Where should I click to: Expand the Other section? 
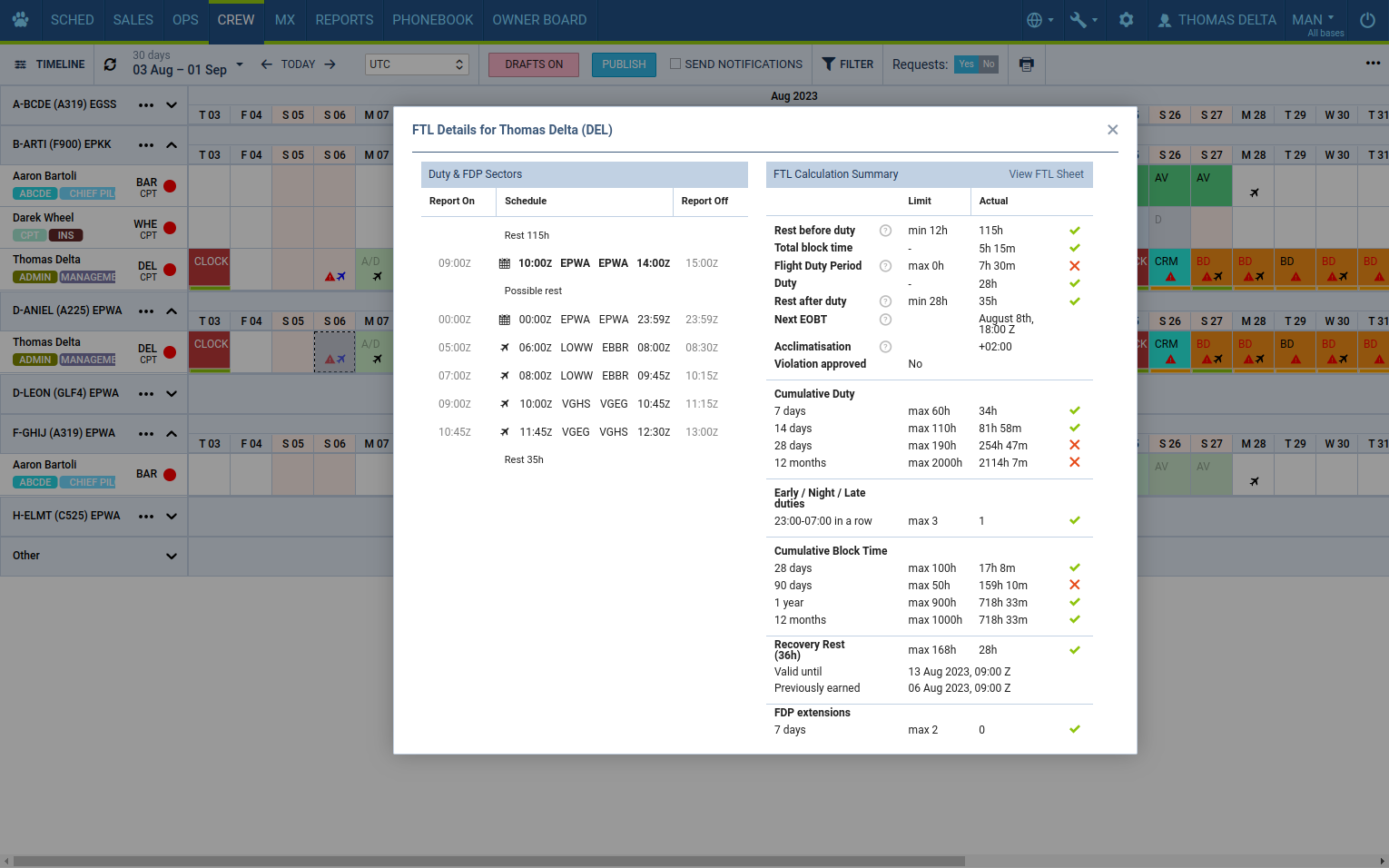[x=172, y=556]
